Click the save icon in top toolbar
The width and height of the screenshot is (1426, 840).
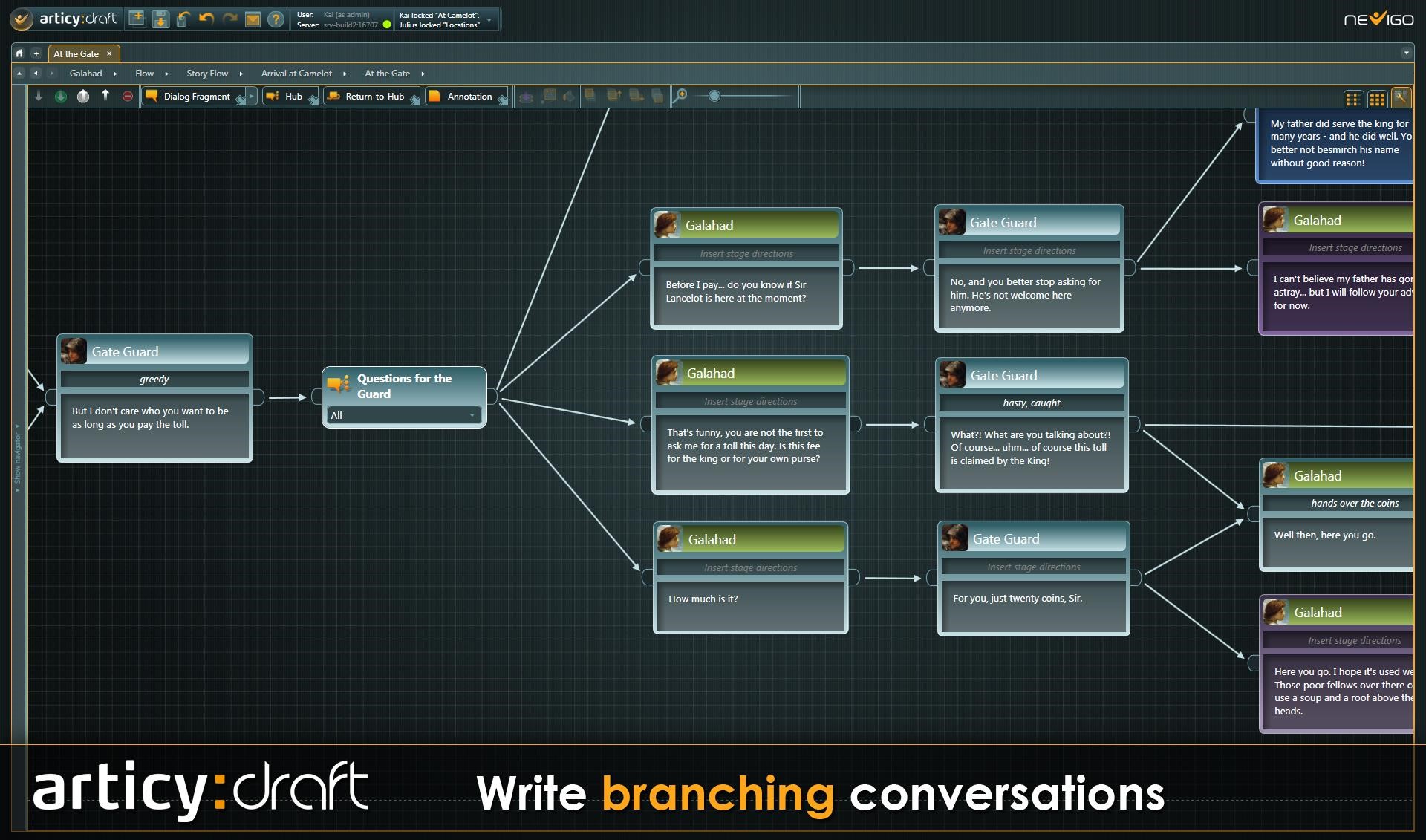160,19
